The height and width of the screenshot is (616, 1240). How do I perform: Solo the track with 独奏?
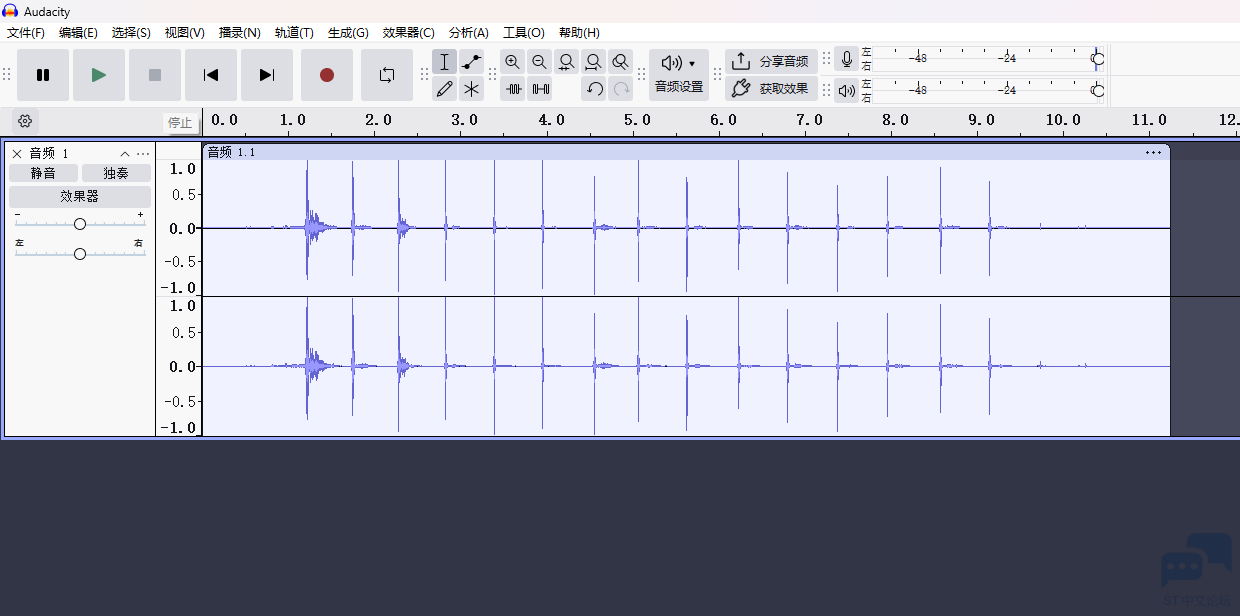(116, 173)
